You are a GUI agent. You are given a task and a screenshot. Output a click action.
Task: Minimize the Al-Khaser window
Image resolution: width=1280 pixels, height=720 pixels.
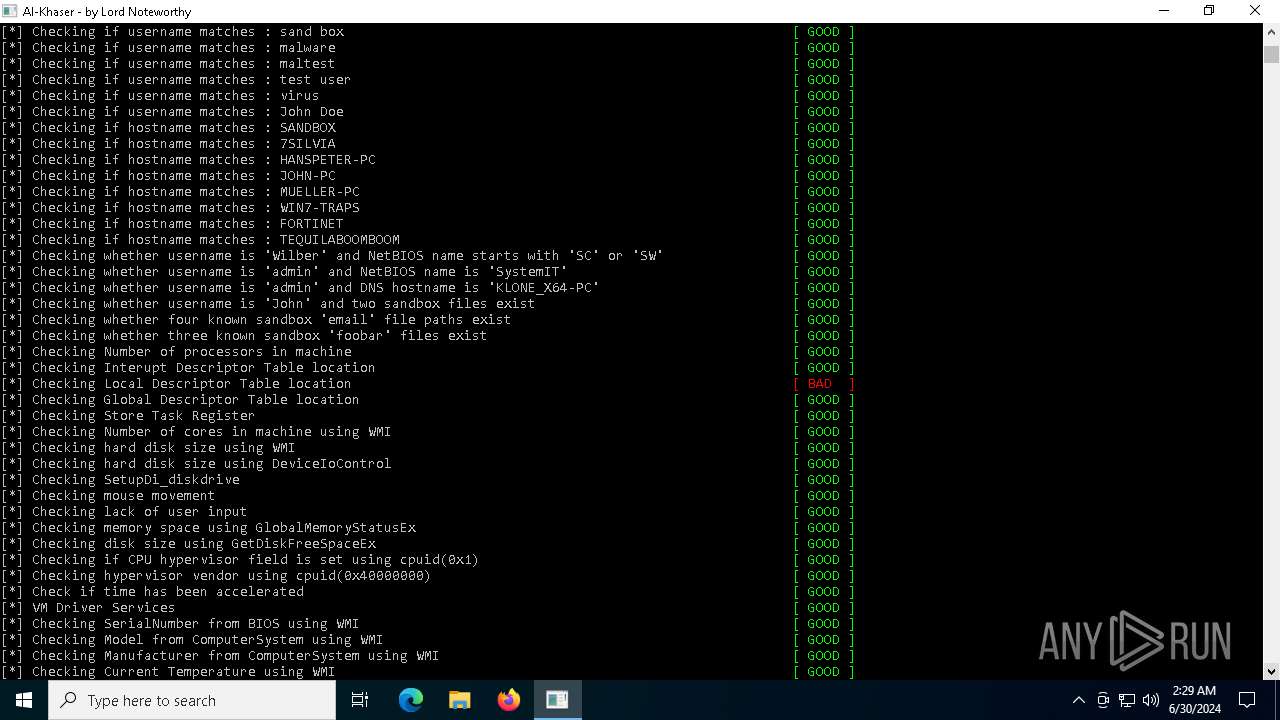[1163, 11]
